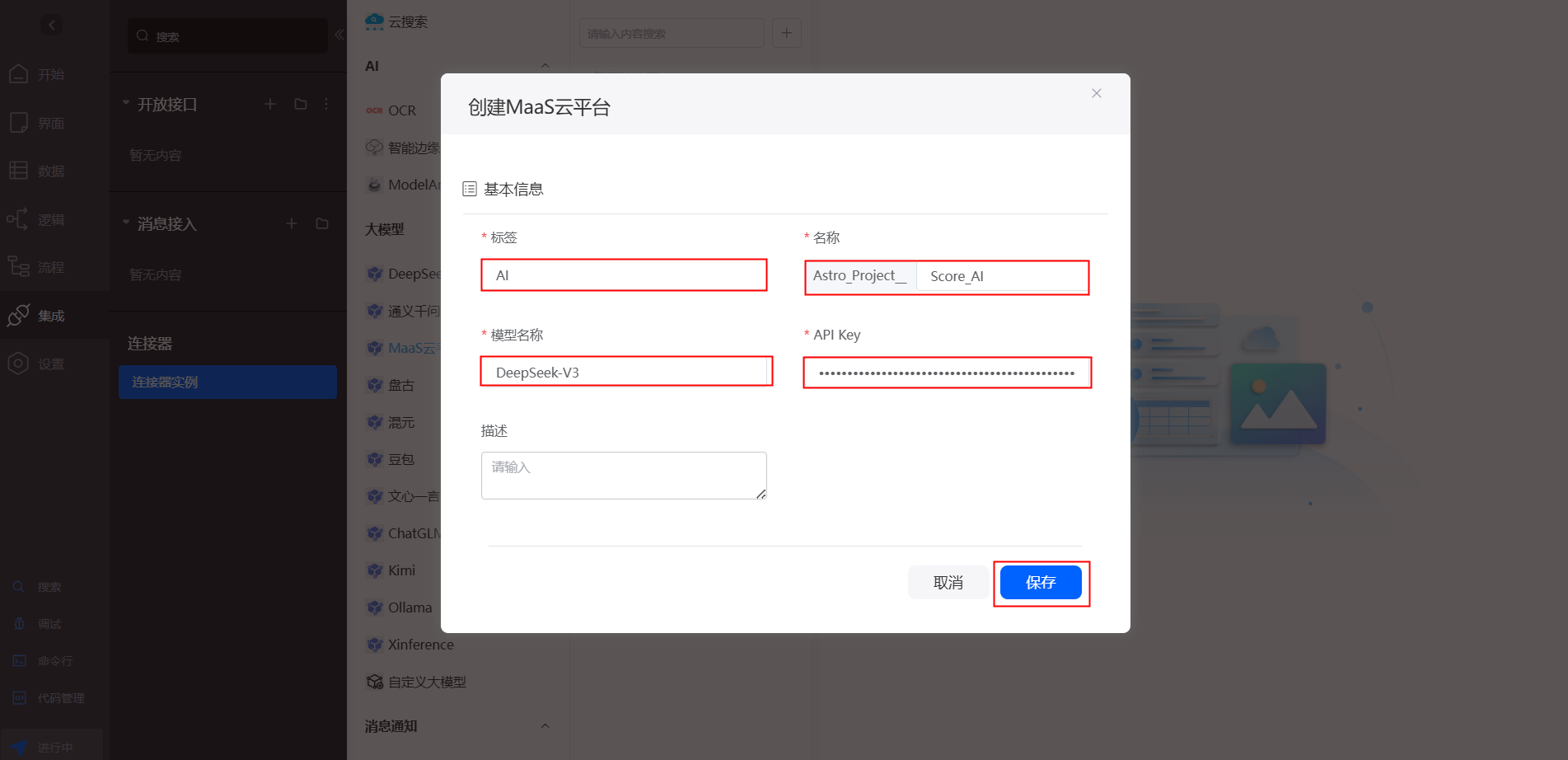Click the 标签 input field containing AI

point(624,275)
